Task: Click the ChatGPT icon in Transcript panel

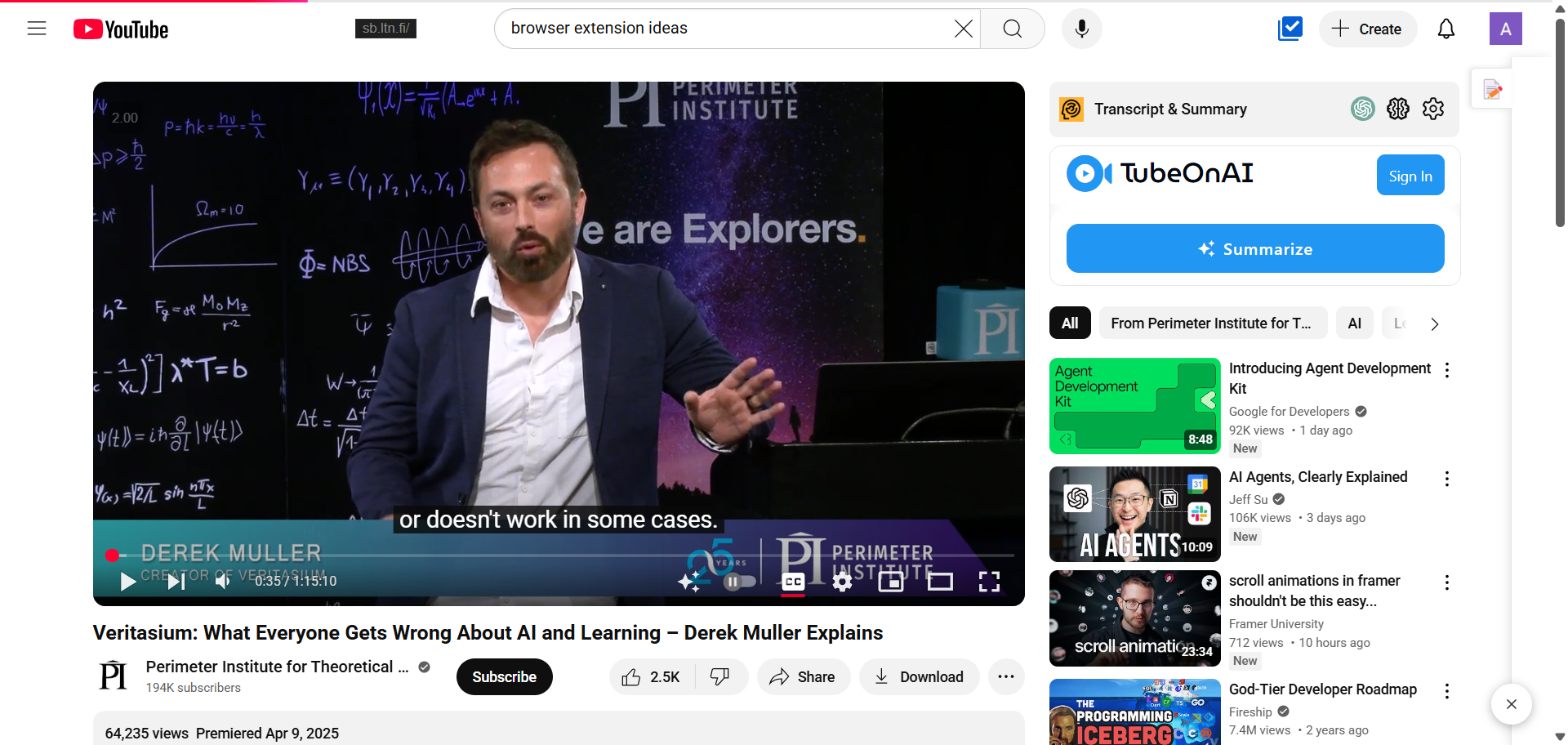Action: tap(1363, 109)
